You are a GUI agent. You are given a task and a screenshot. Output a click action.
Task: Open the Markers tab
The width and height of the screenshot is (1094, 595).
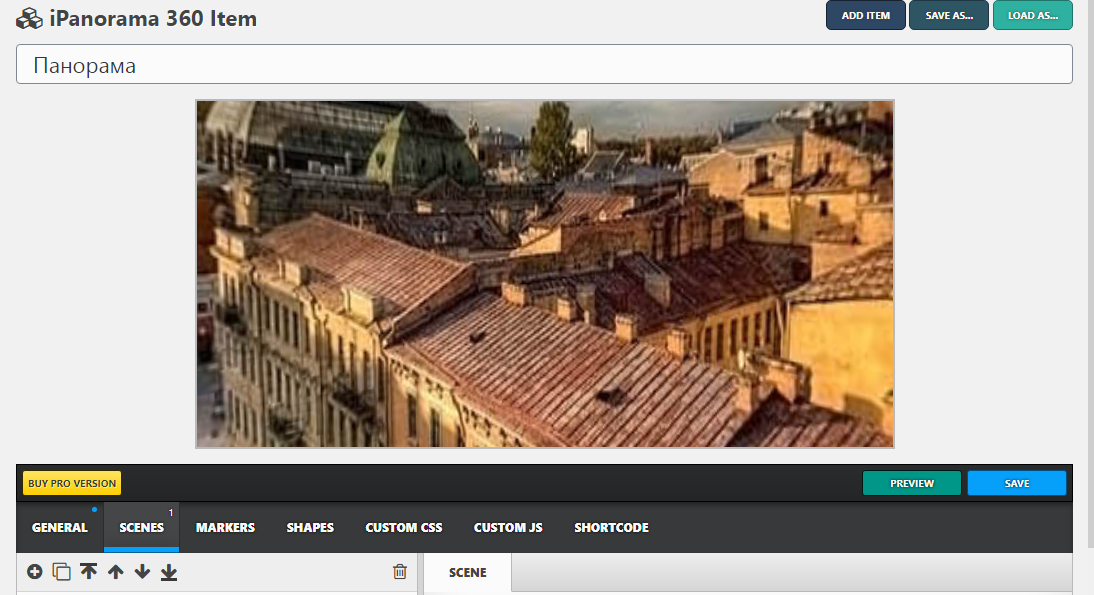click(225, 527)
